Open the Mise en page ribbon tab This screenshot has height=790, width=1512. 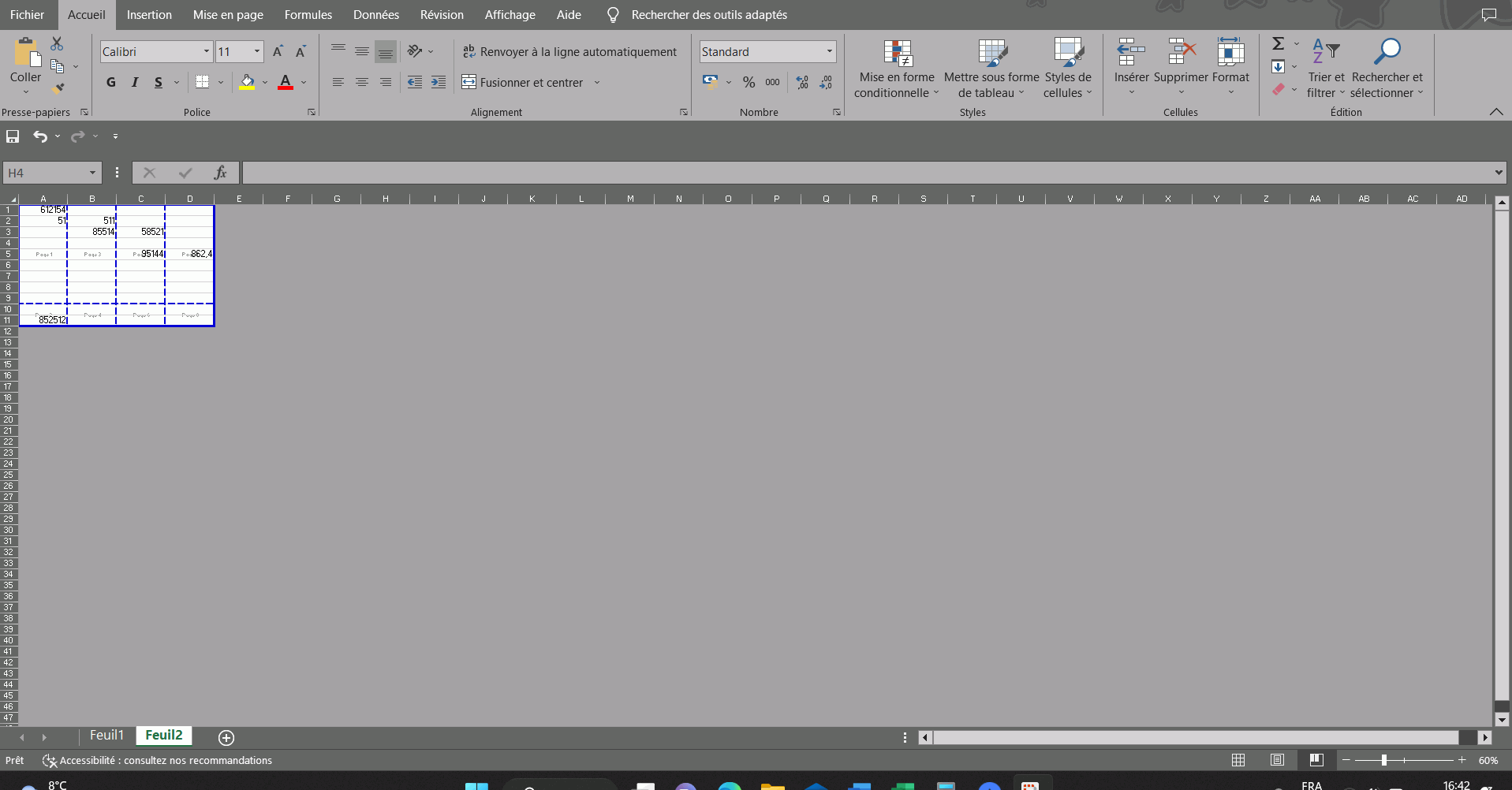click(228, 15)
